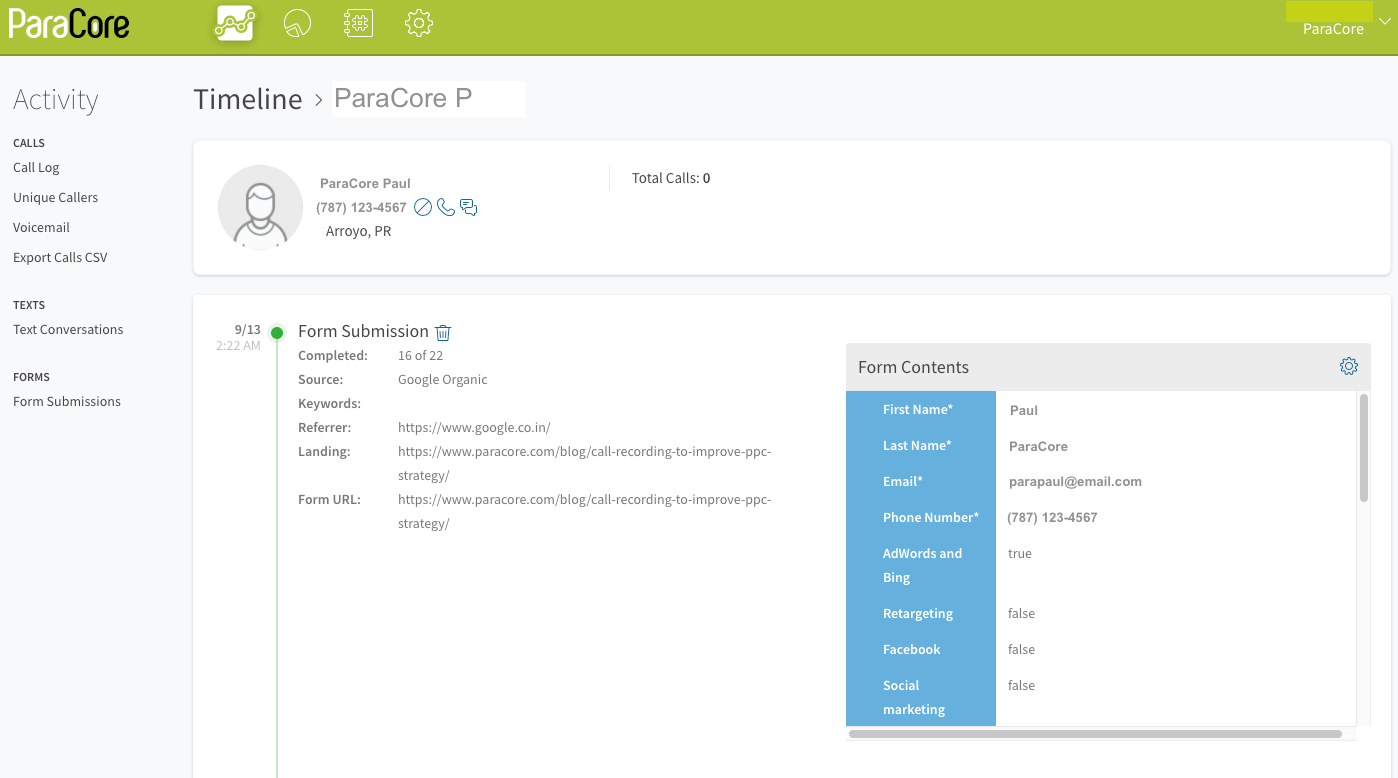The width and height of the screenshot is (1398, 778).
Task: Click phone number in Form Contents table
Action: (x=1052, y=518)
